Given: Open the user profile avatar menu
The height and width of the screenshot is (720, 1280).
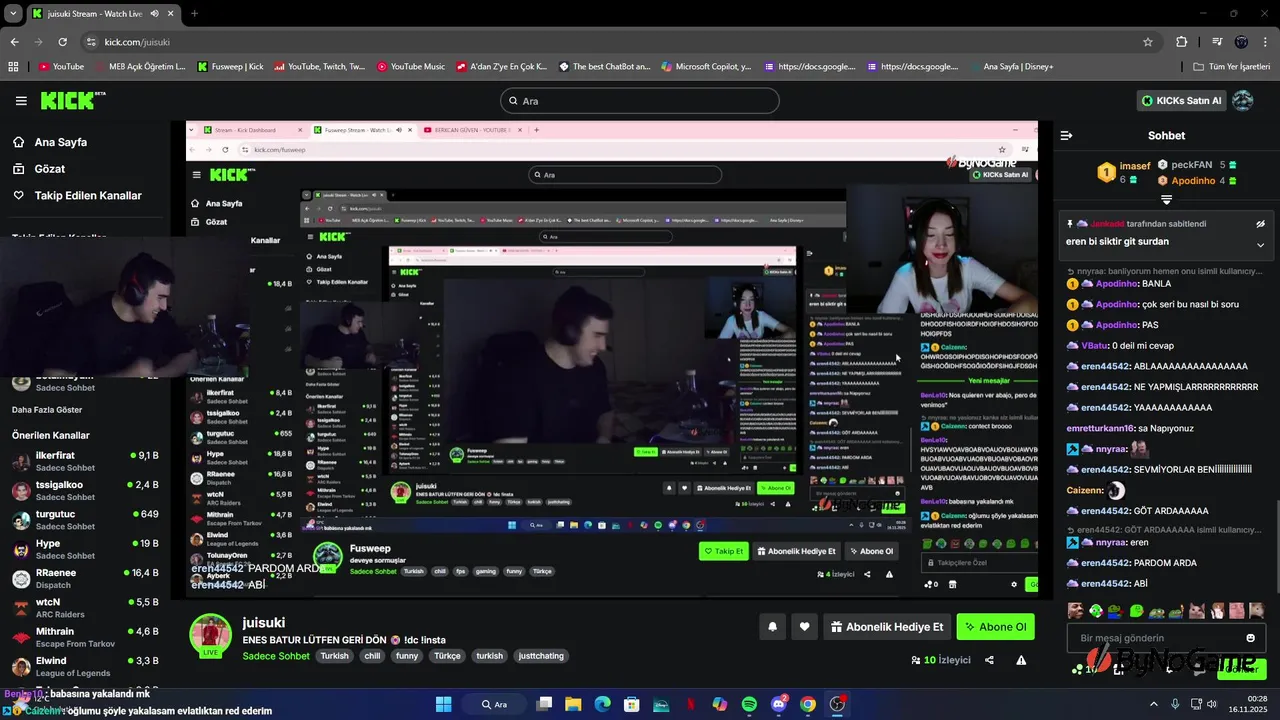Looking at the screenshot, I should (1243, 101).
